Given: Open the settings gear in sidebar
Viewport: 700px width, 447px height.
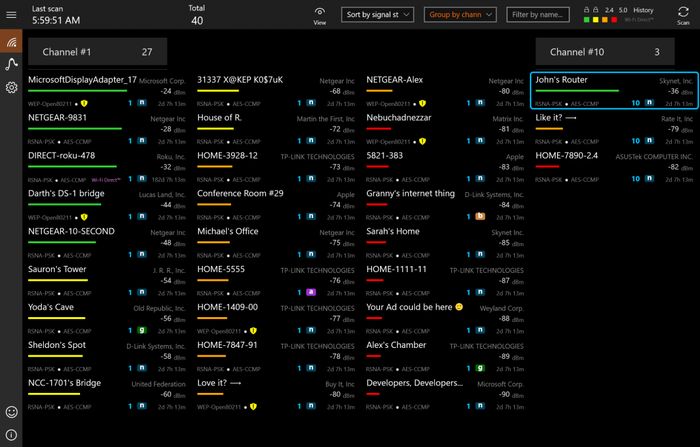Looking at the screenshot, I should tap(11, 87).
